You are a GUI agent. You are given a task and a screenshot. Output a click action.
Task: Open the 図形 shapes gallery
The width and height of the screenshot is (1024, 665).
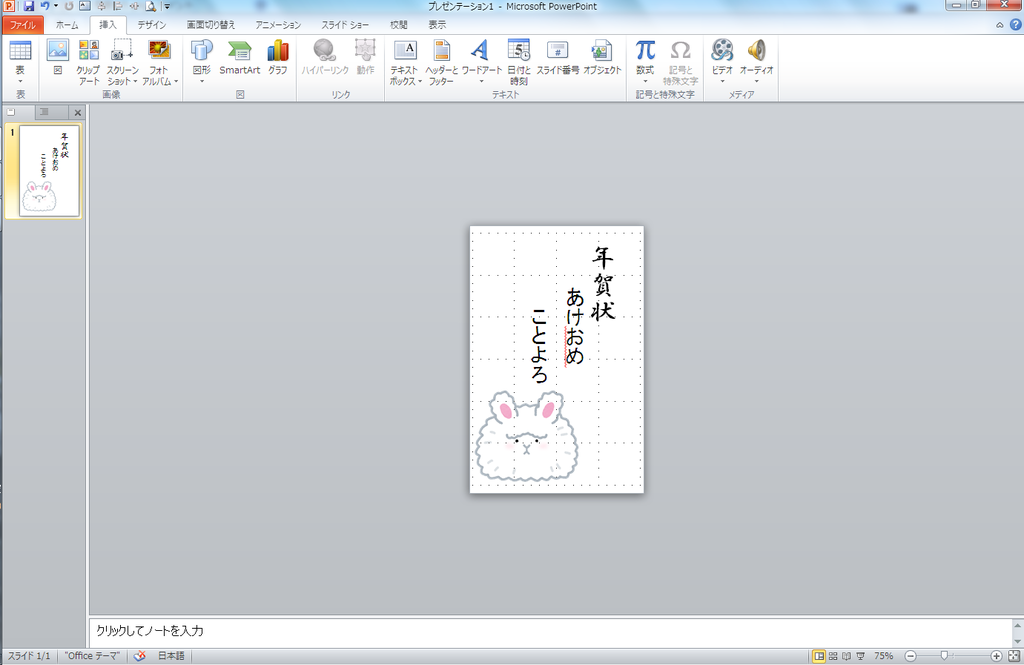point(202,61)
